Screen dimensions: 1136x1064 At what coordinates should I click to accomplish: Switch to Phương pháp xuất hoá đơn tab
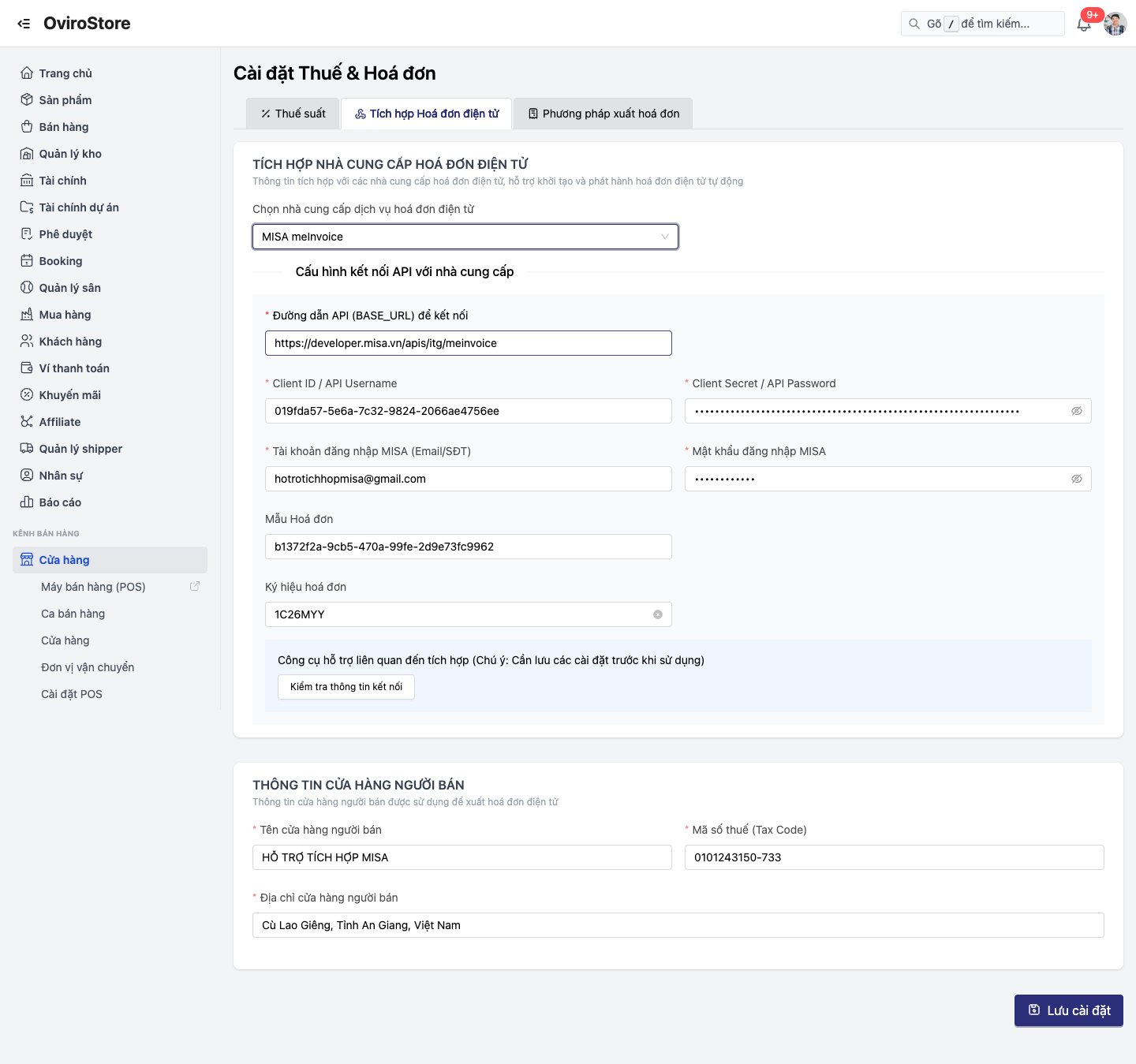[x=603, y=114]
